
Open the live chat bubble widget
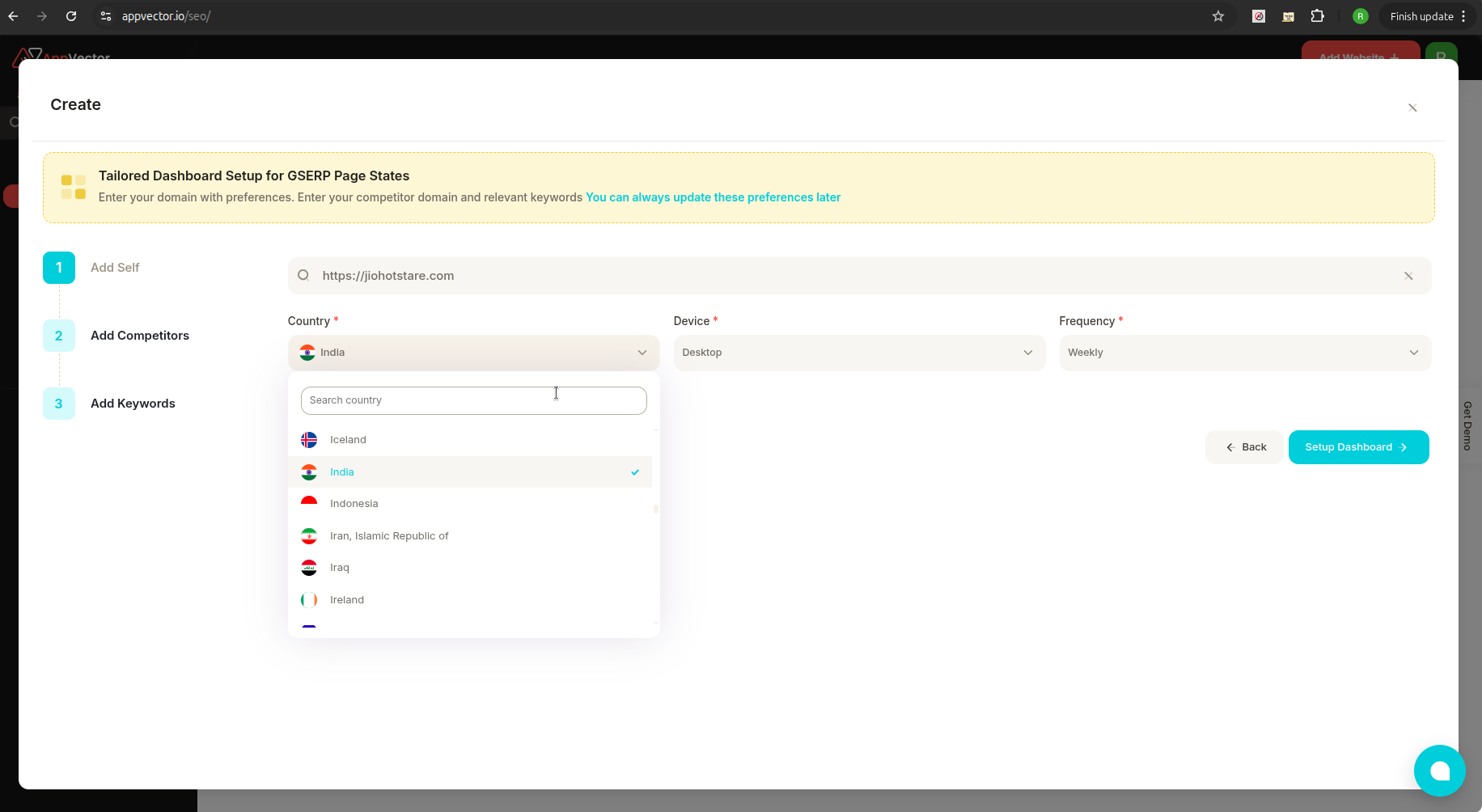tap(1439, 771)
